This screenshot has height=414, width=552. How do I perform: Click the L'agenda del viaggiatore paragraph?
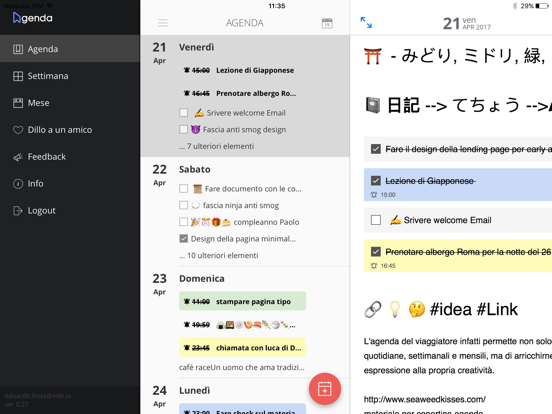(458, 356)
